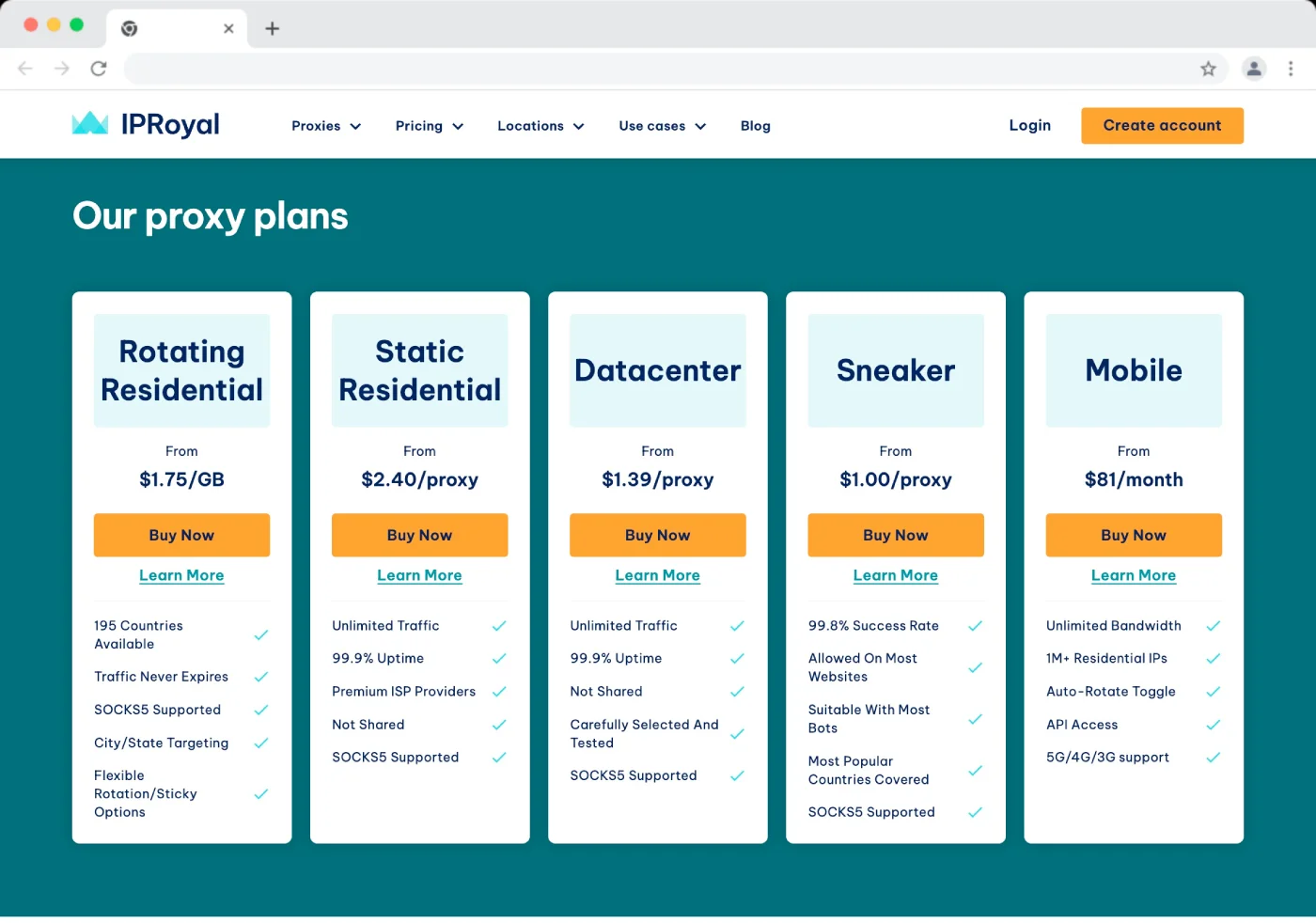Click the check mark beside 195 Countries Available

point(261,634)
